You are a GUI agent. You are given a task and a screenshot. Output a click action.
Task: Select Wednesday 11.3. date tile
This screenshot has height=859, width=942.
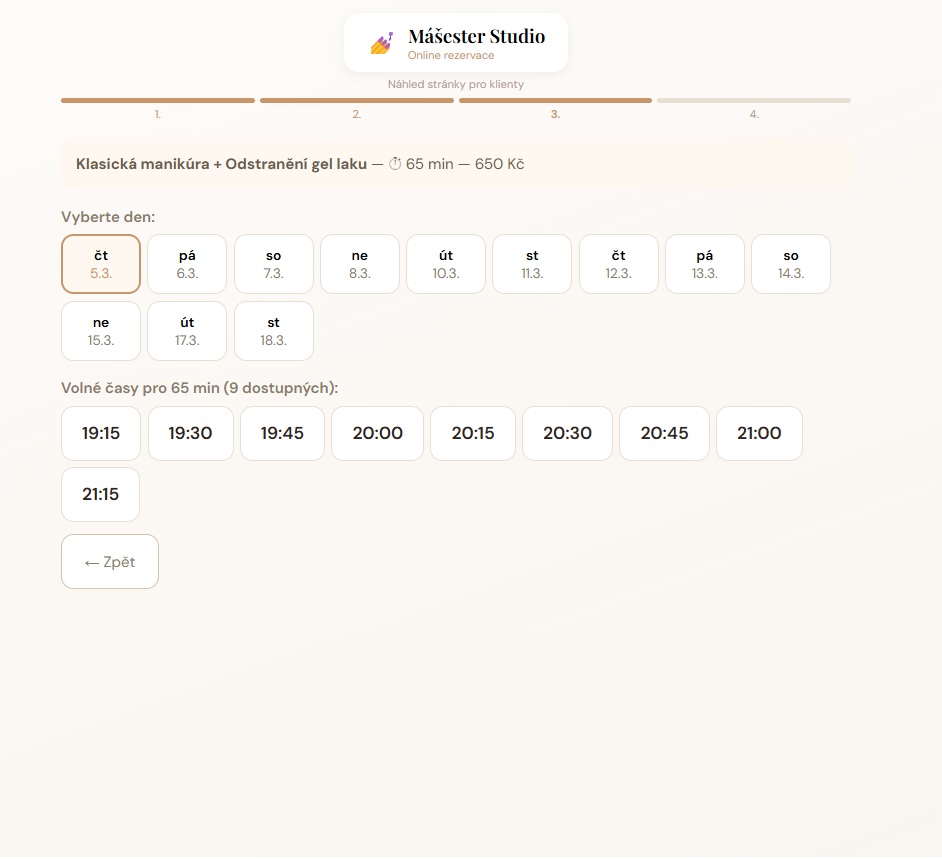532,264
